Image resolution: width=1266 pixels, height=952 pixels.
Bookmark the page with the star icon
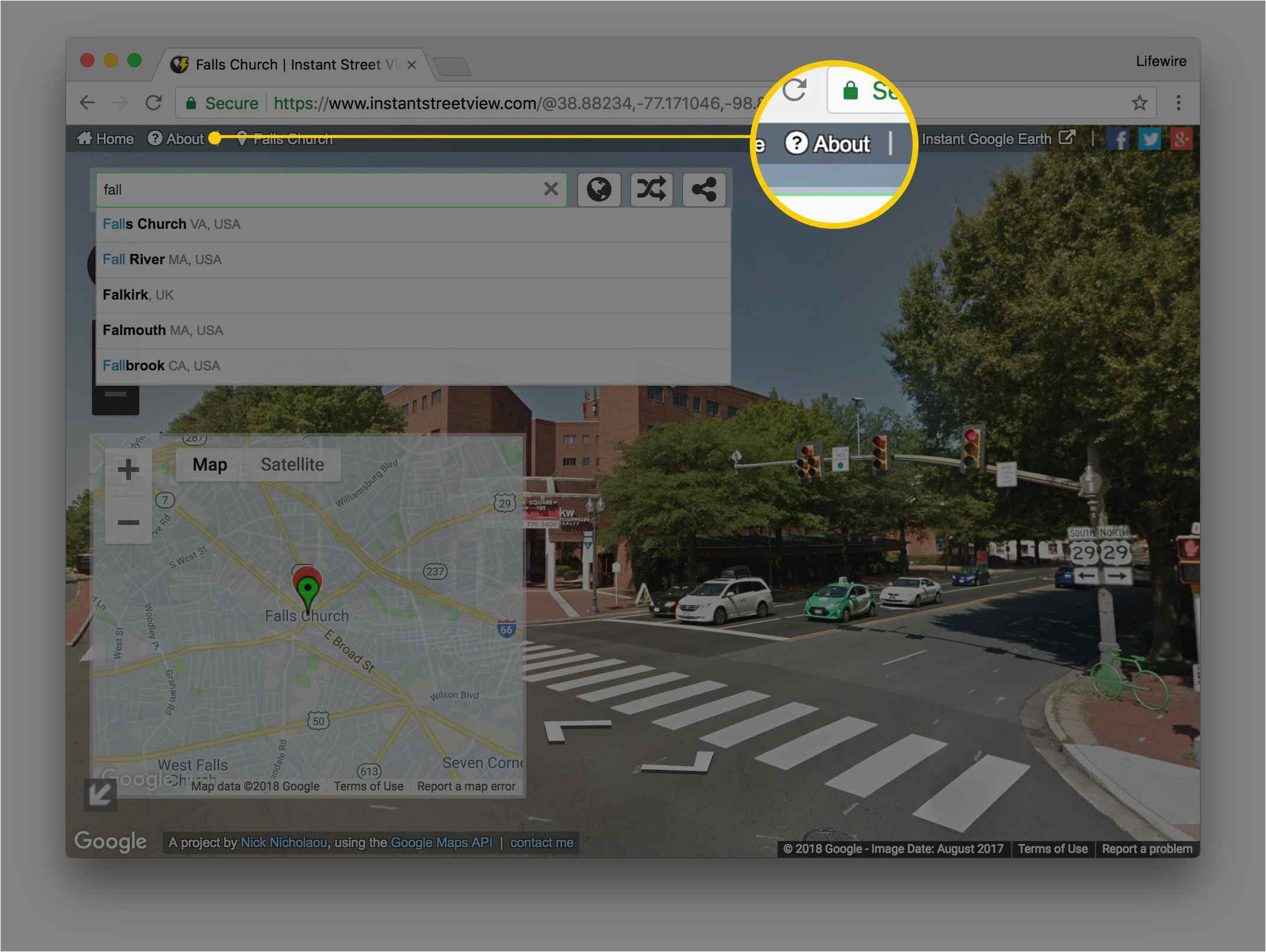(1140, 103)
